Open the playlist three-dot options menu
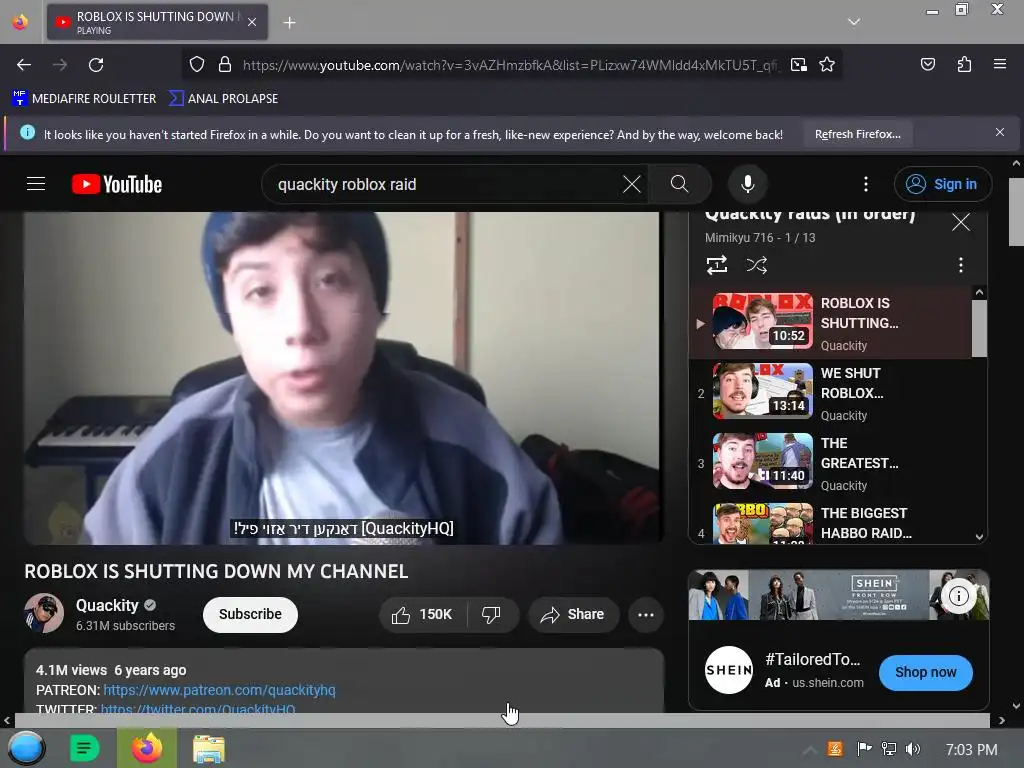The image size is (1024, 768). 961,265
